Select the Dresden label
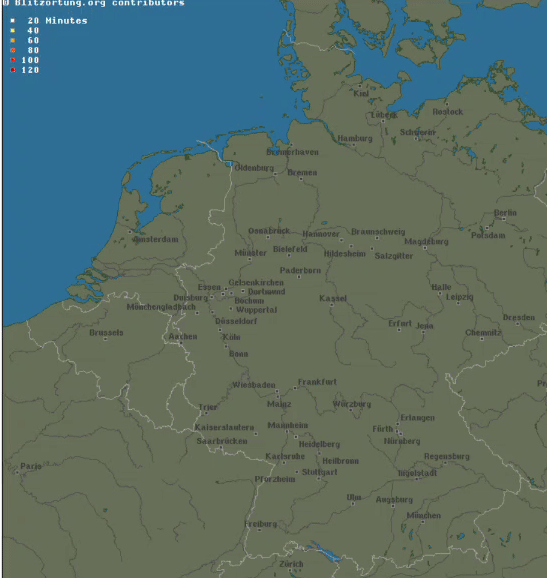547x578 pixels. coord(519,317)
